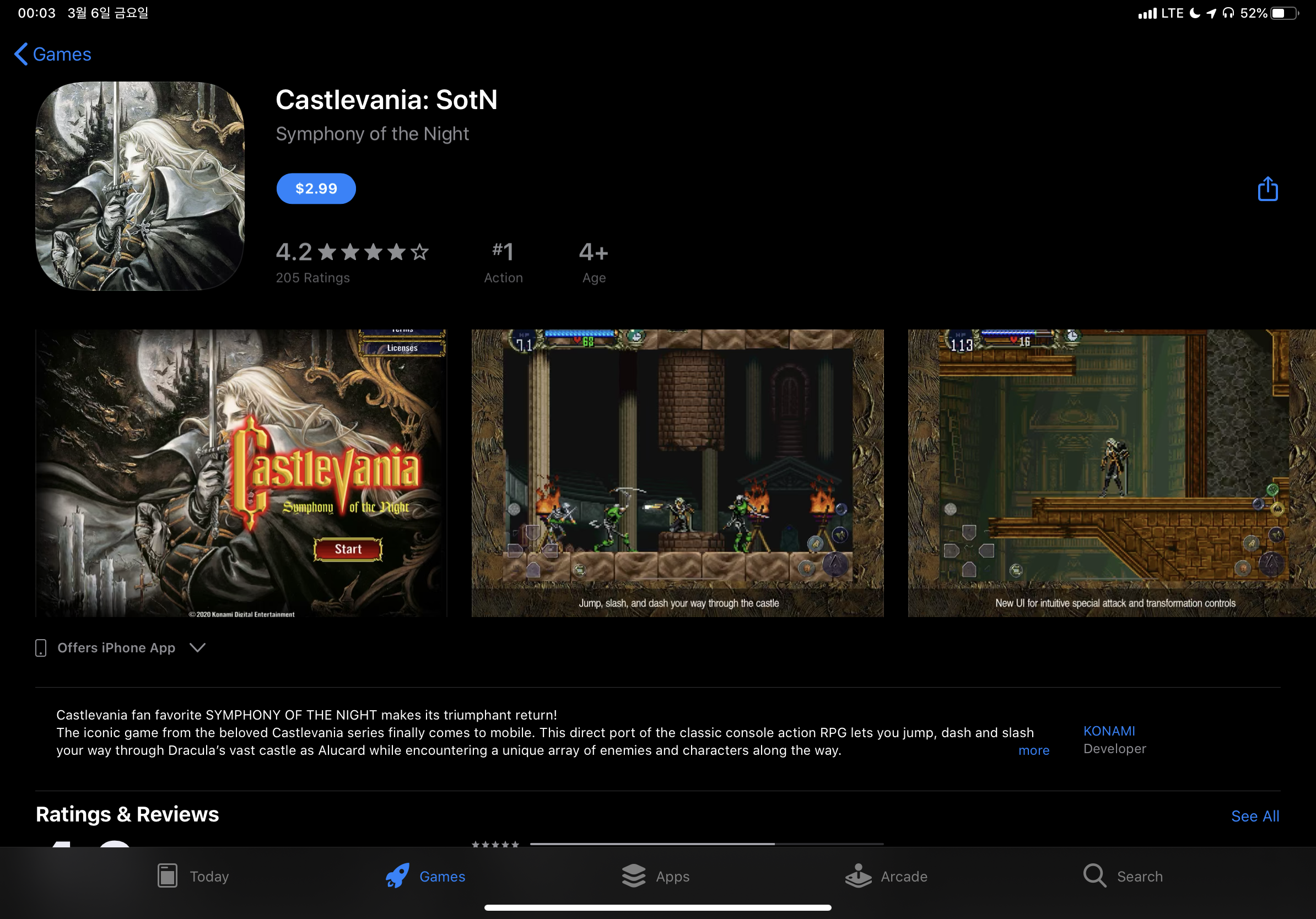This screenshot has width=1316, height=919.
Task: Tap the '205 Ratings' text
Action: tap(312, 278)
